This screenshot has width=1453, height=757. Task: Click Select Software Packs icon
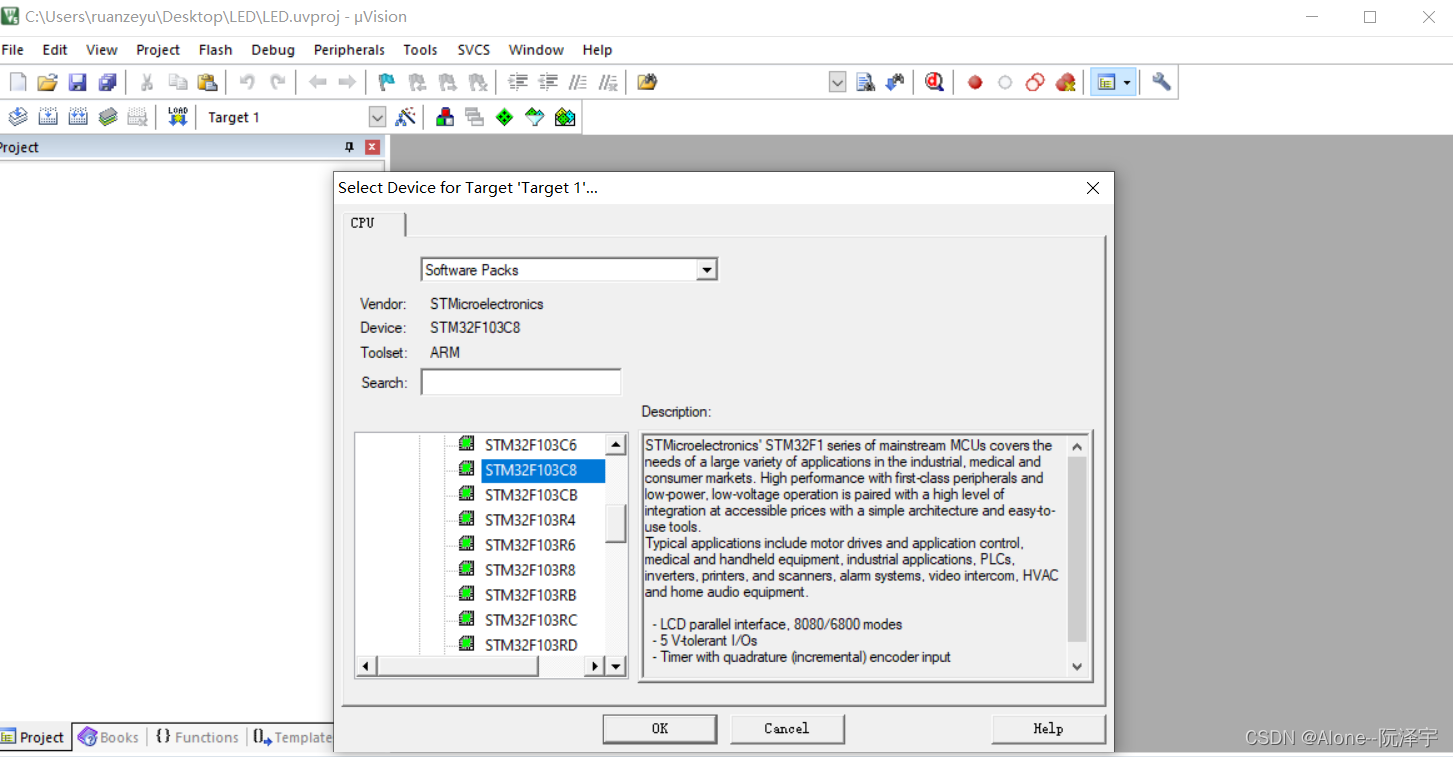tap(535, 117)
